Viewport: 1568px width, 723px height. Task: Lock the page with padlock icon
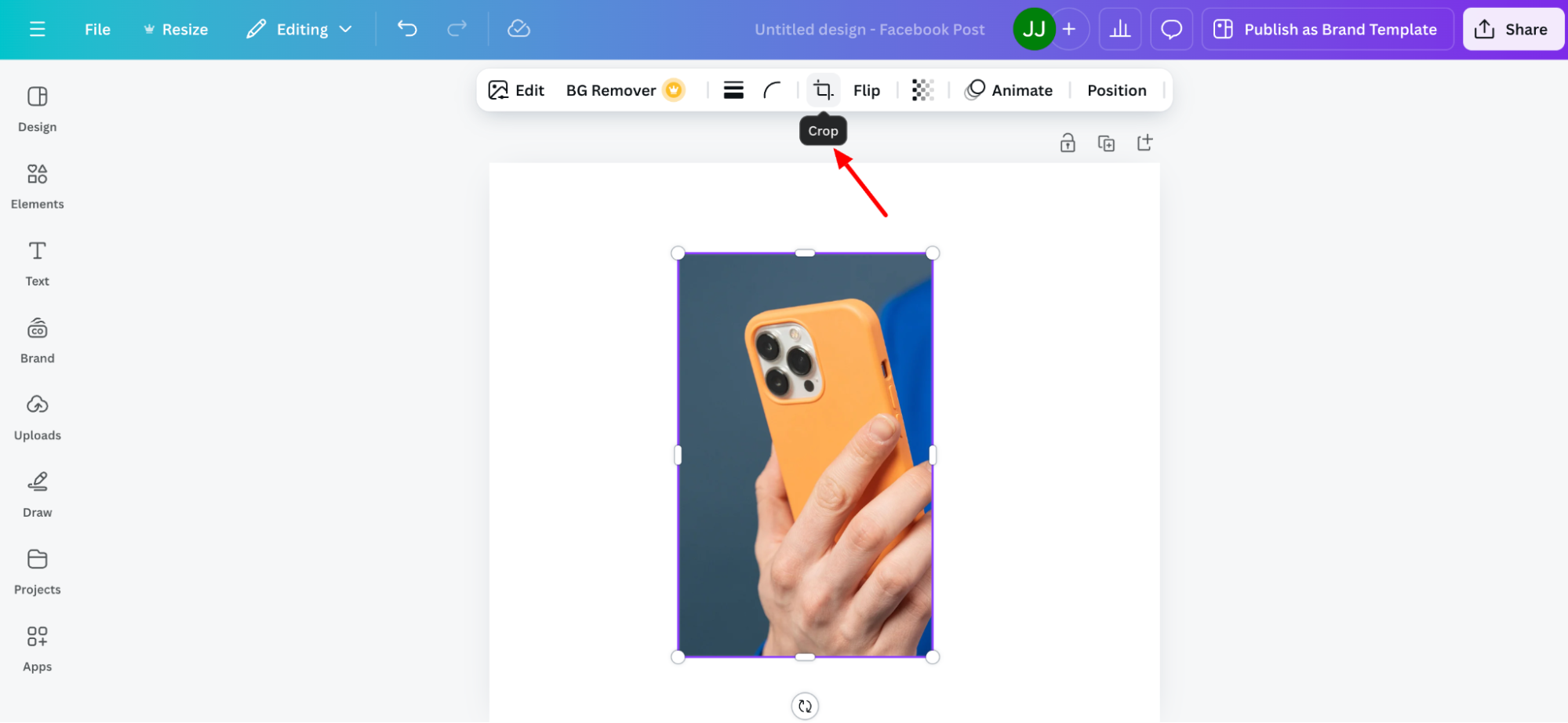click(x=1068, y=143)
